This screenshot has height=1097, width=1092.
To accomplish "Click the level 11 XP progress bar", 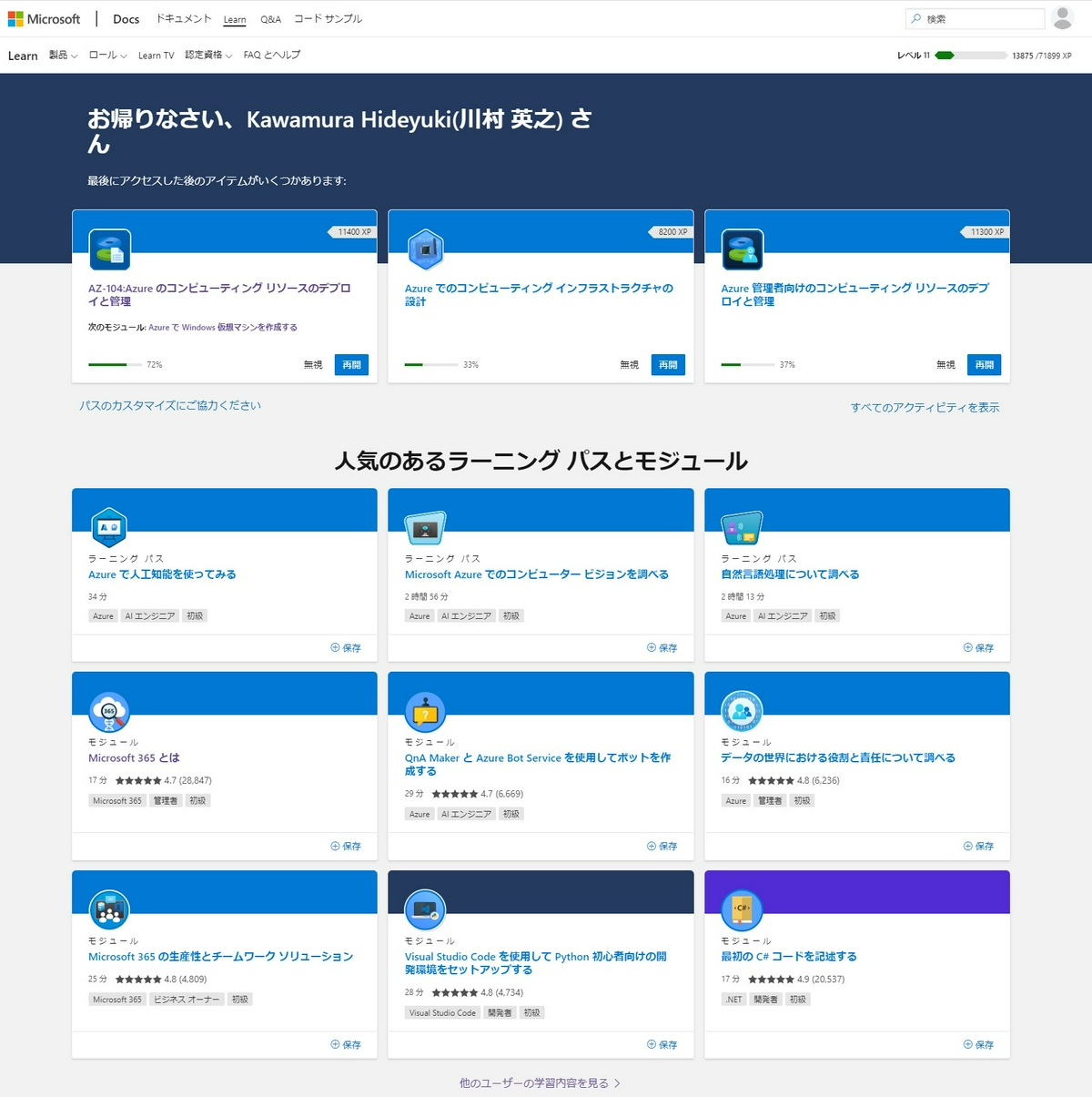I will pyautogui.click(x=971, y=56).
